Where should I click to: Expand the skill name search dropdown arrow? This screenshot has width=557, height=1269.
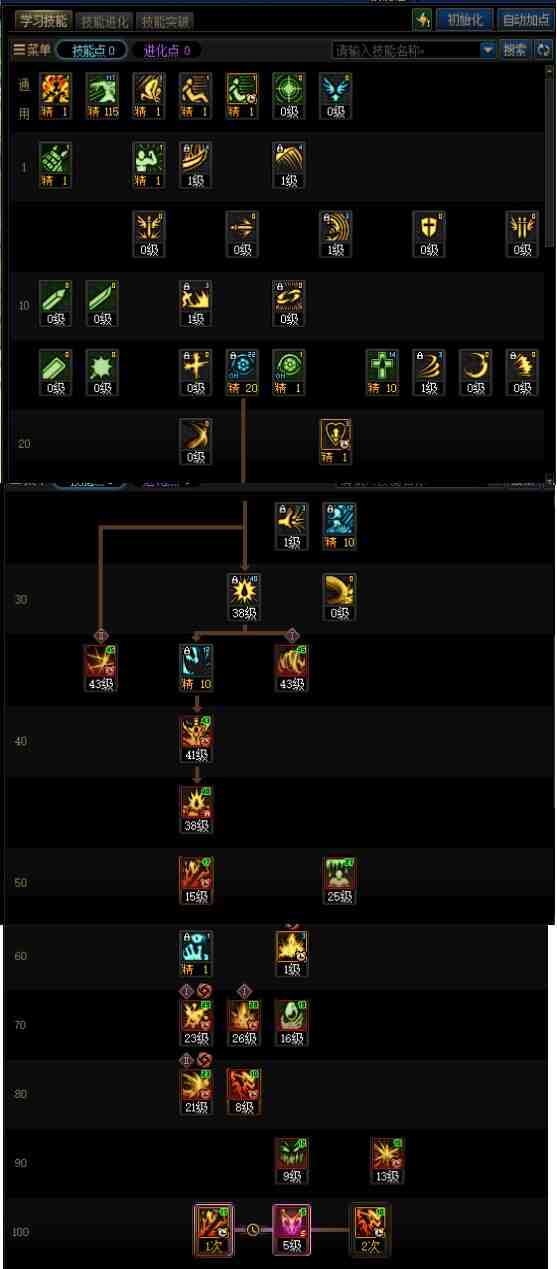487,50
